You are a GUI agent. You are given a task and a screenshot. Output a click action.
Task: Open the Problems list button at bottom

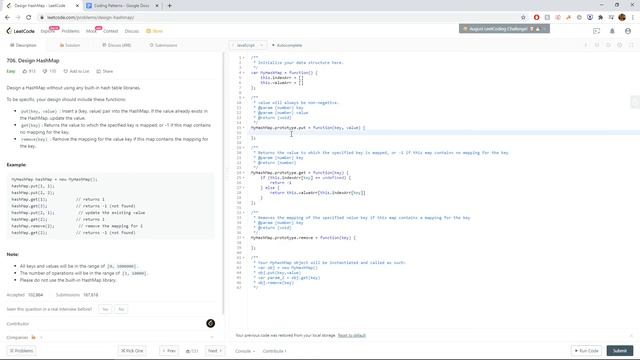[x=22, y=351]
